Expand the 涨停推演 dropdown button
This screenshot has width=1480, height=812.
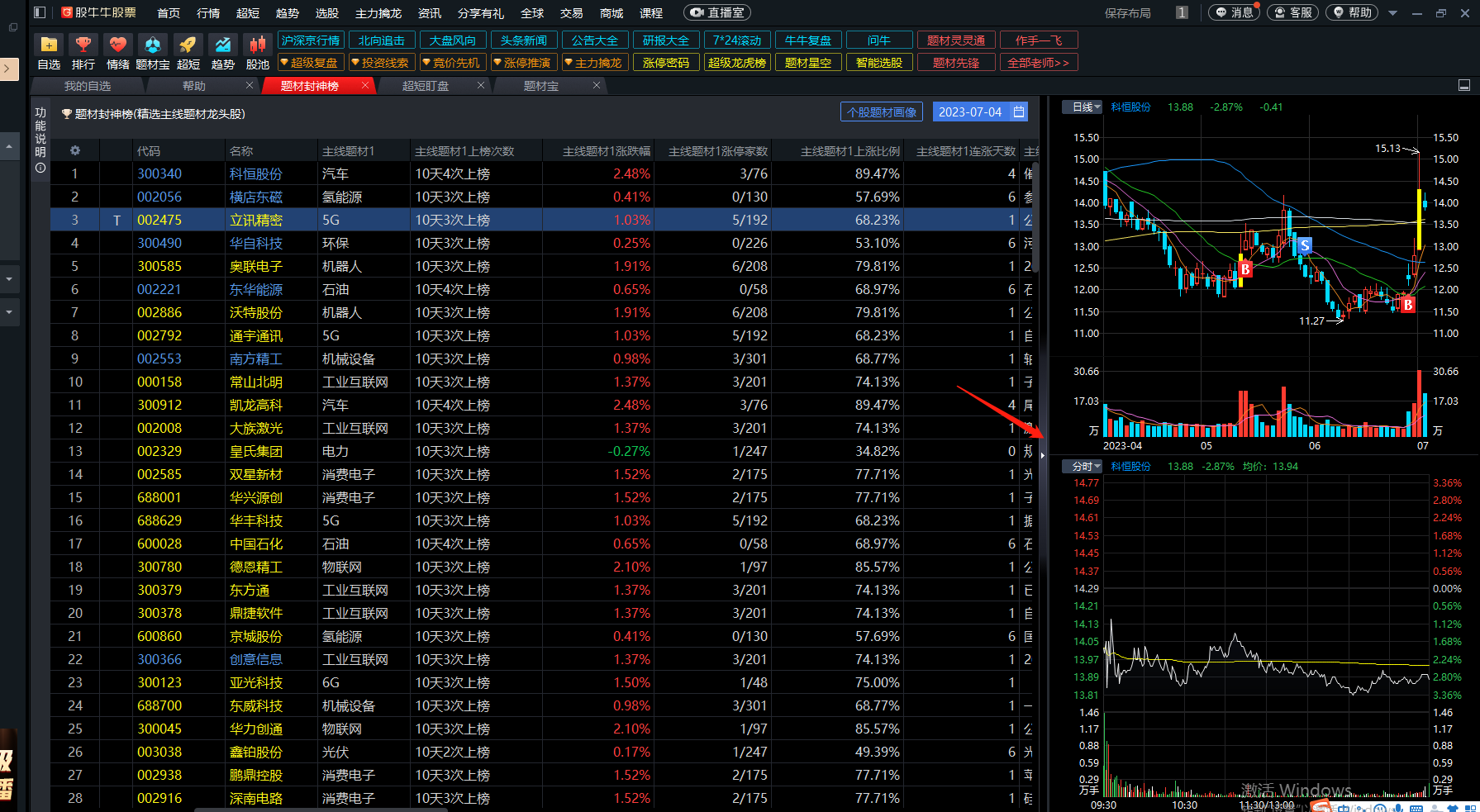click(523, 63)
